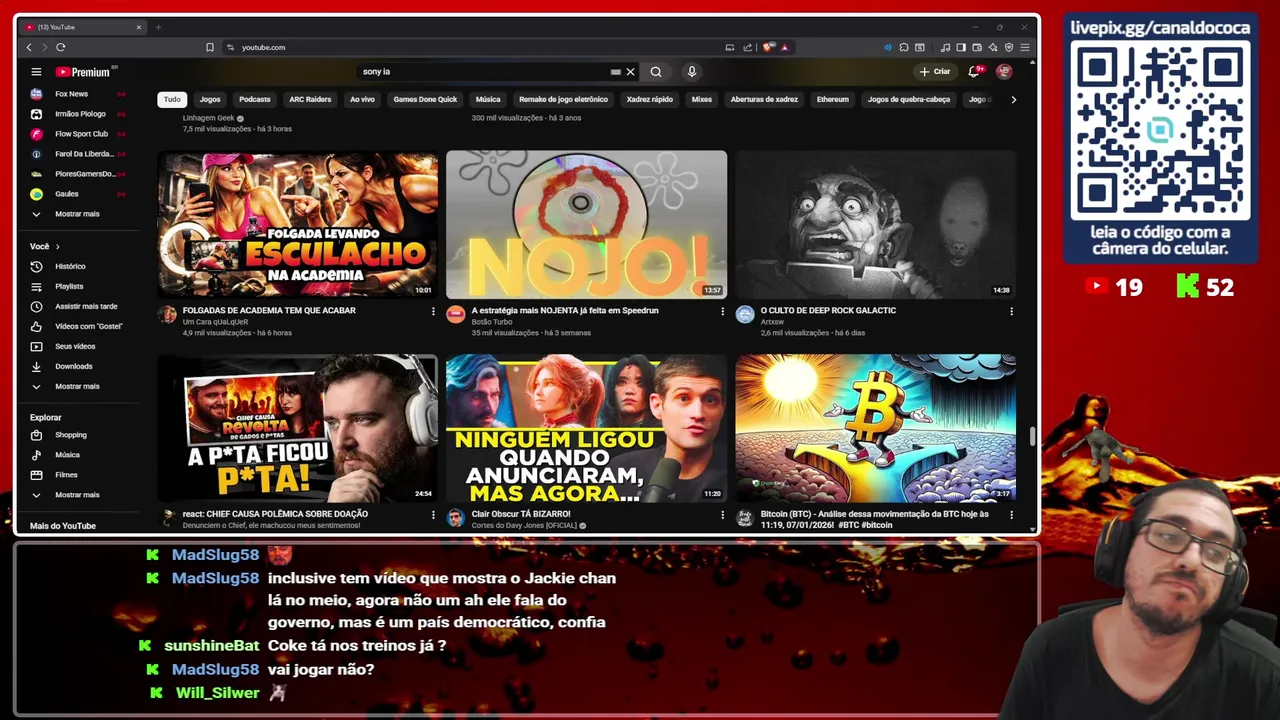Clear the search box with the X
1280x720 pixels.
pos(631,72)
